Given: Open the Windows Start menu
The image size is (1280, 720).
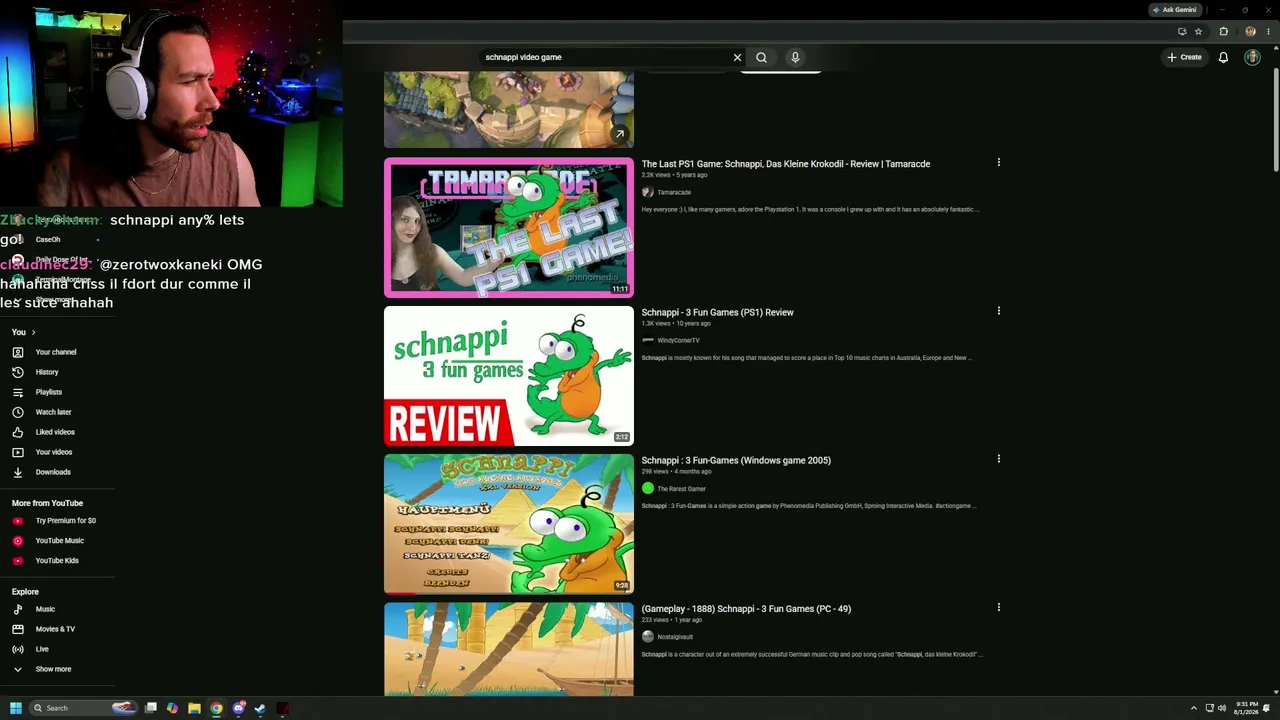Looking at the screenshot, I should coord(16,708).
